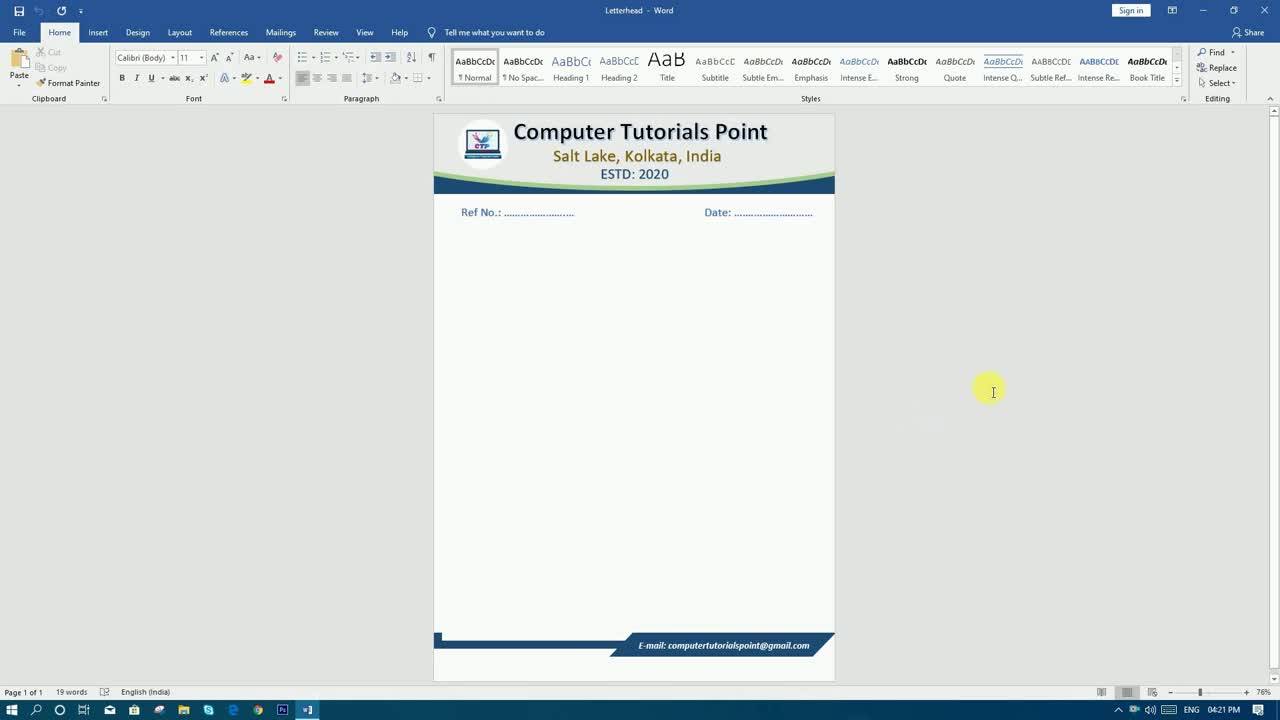The image size is (1280, 720).
Task: Shrink the font size with Shrink Font icon
Action: click(228, 57)
